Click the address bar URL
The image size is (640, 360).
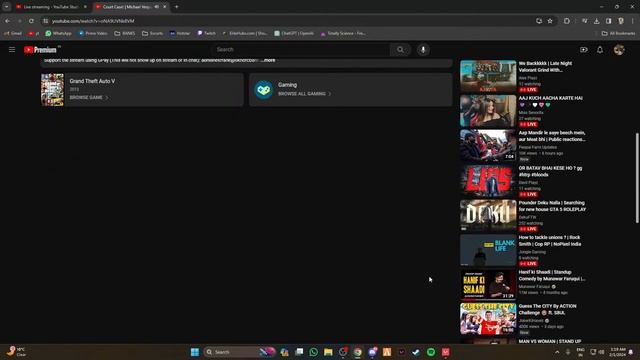pyautogui.click(x=93, y=21)
